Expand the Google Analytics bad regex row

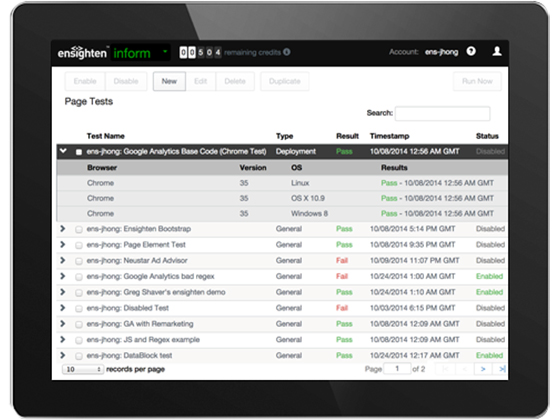click(62, 276)
